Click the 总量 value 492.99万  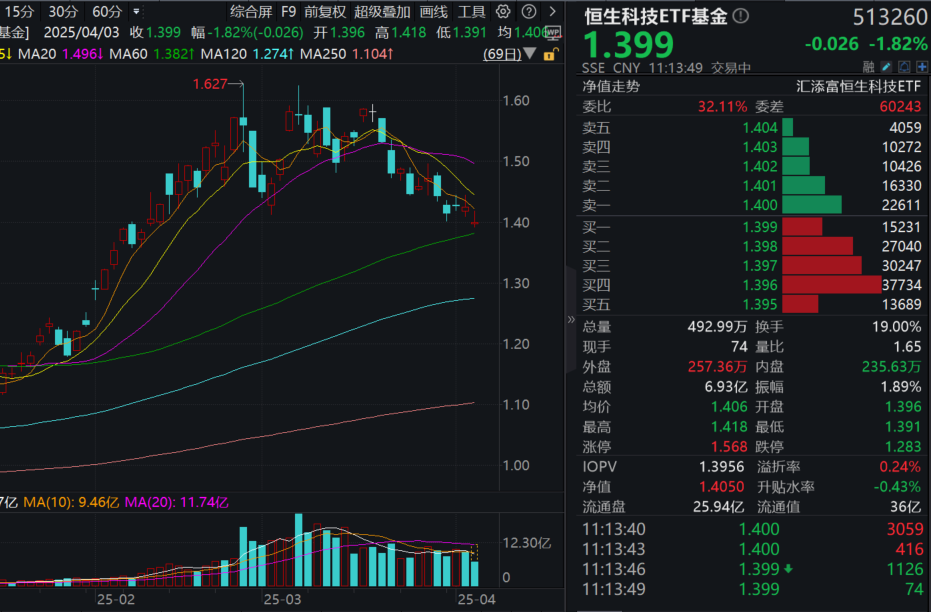coord(717,327)
